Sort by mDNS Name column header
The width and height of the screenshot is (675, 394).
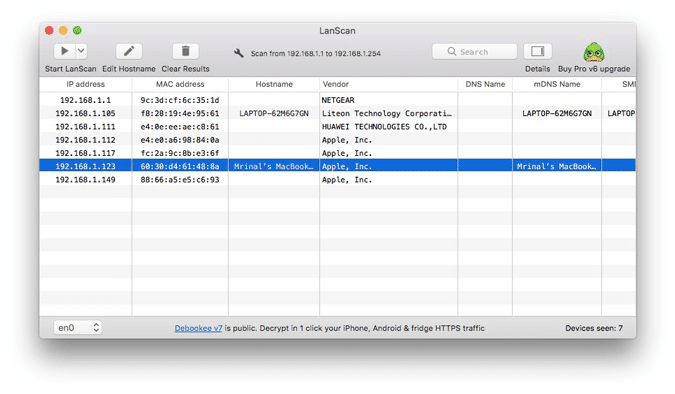click(557, 84)
